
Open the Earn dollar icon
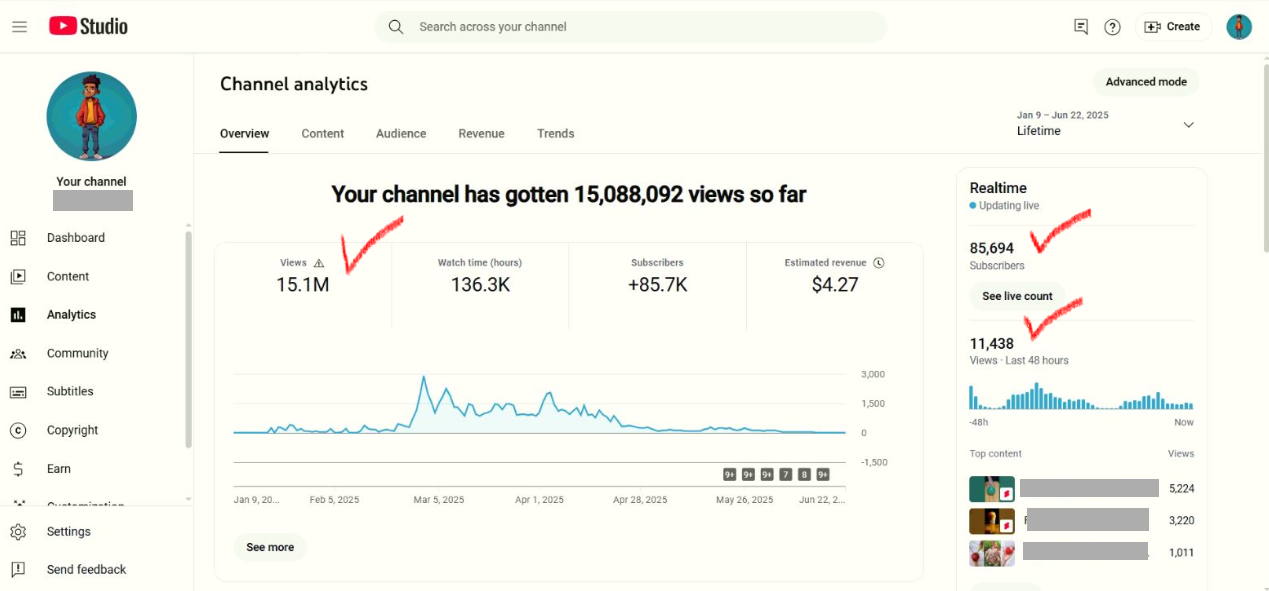coord(18,469)
